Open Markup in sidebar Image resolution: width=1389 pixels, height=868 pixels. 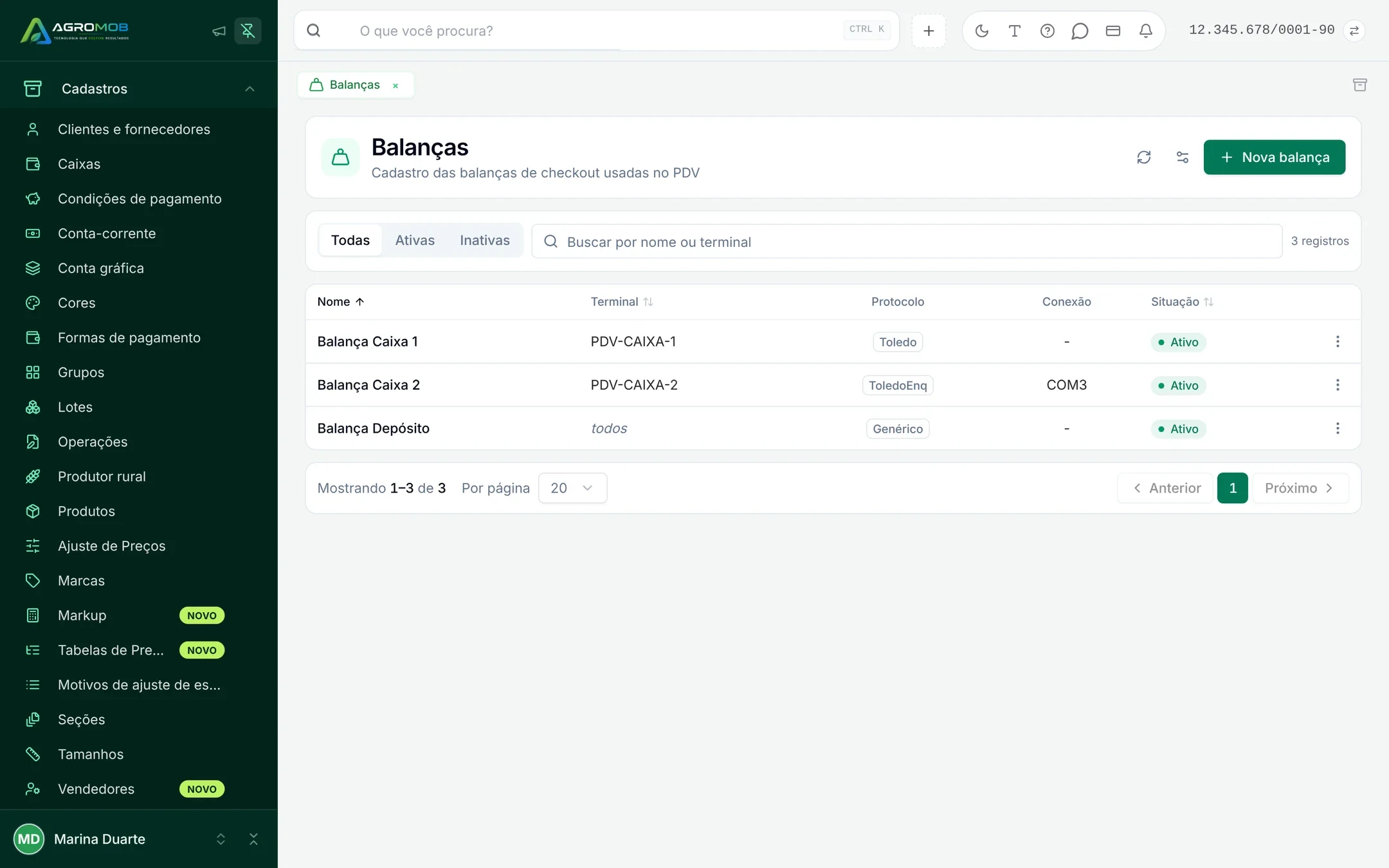click(x=82, y=615)
